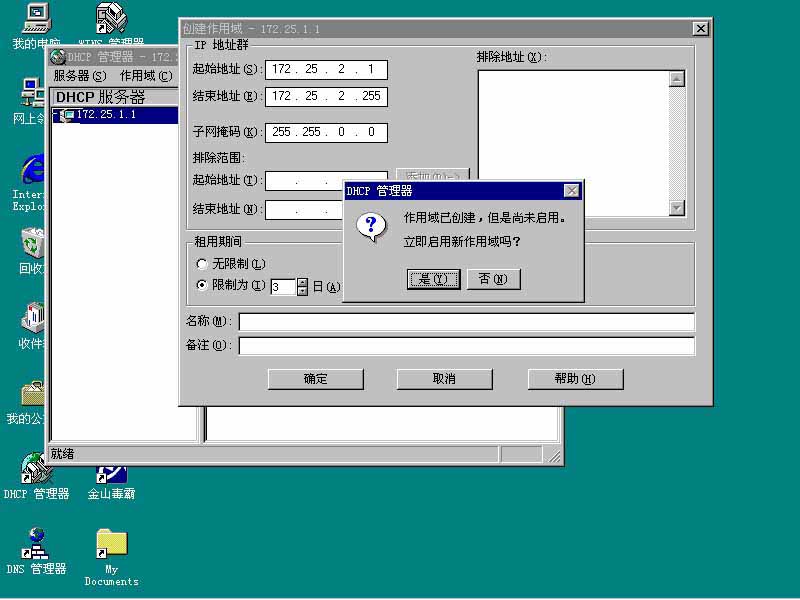Open the My Documents folder icon
800x600 pixels.
pyautogui.click(x=110, y=548)
